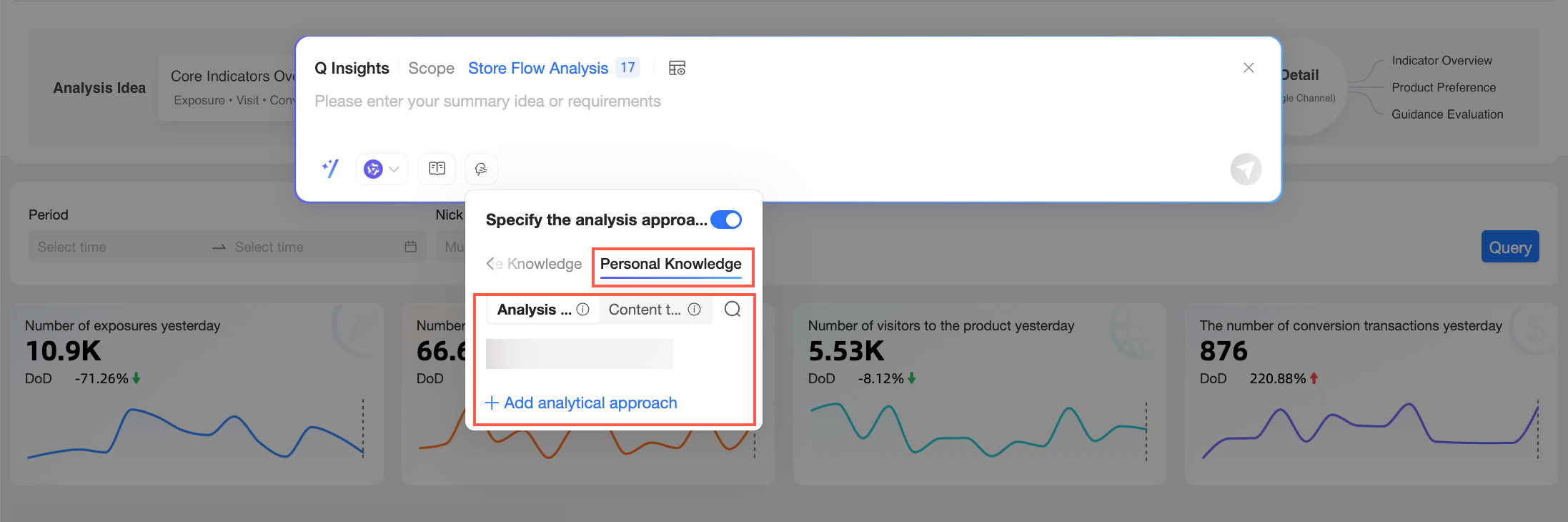Open the knowledge book icon
Screen dimensions: 1568x522
pos(437,169)
